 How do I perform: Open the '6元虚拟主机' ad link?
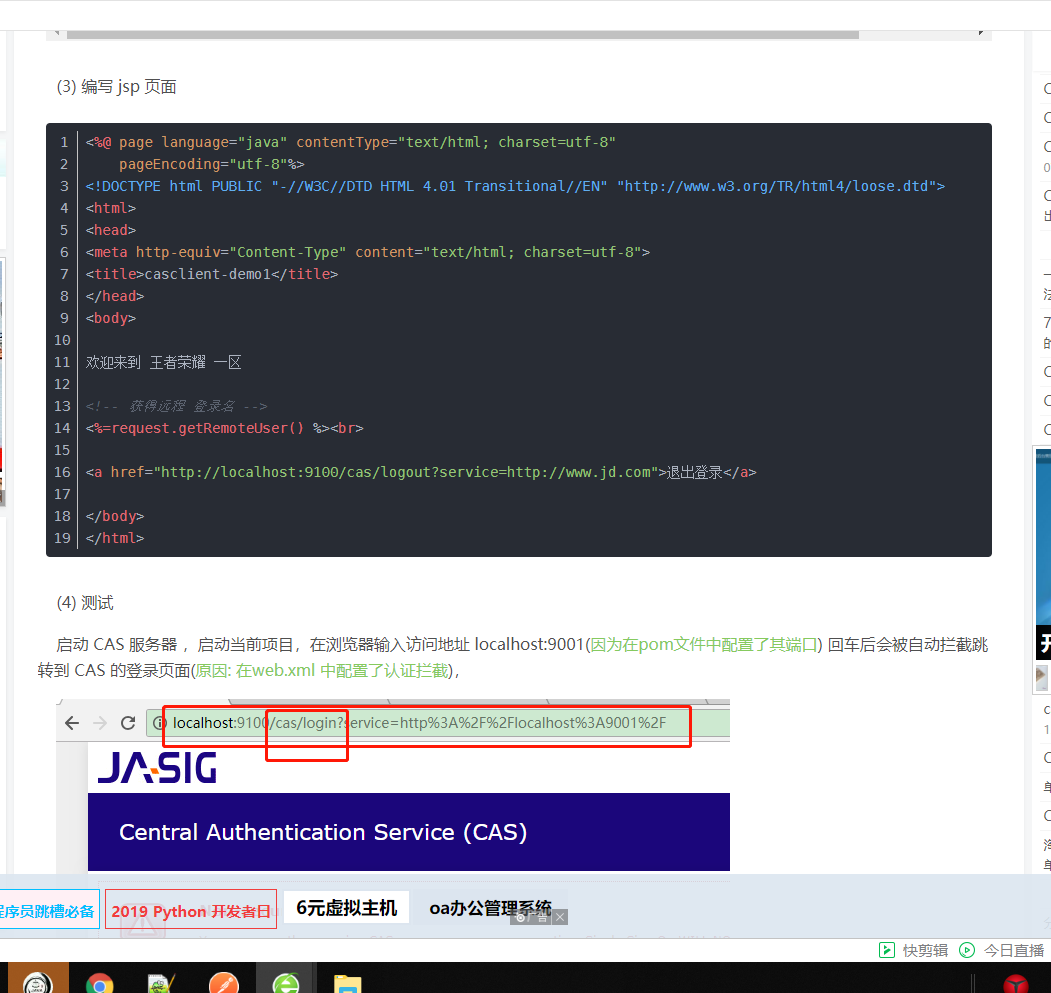347,908
